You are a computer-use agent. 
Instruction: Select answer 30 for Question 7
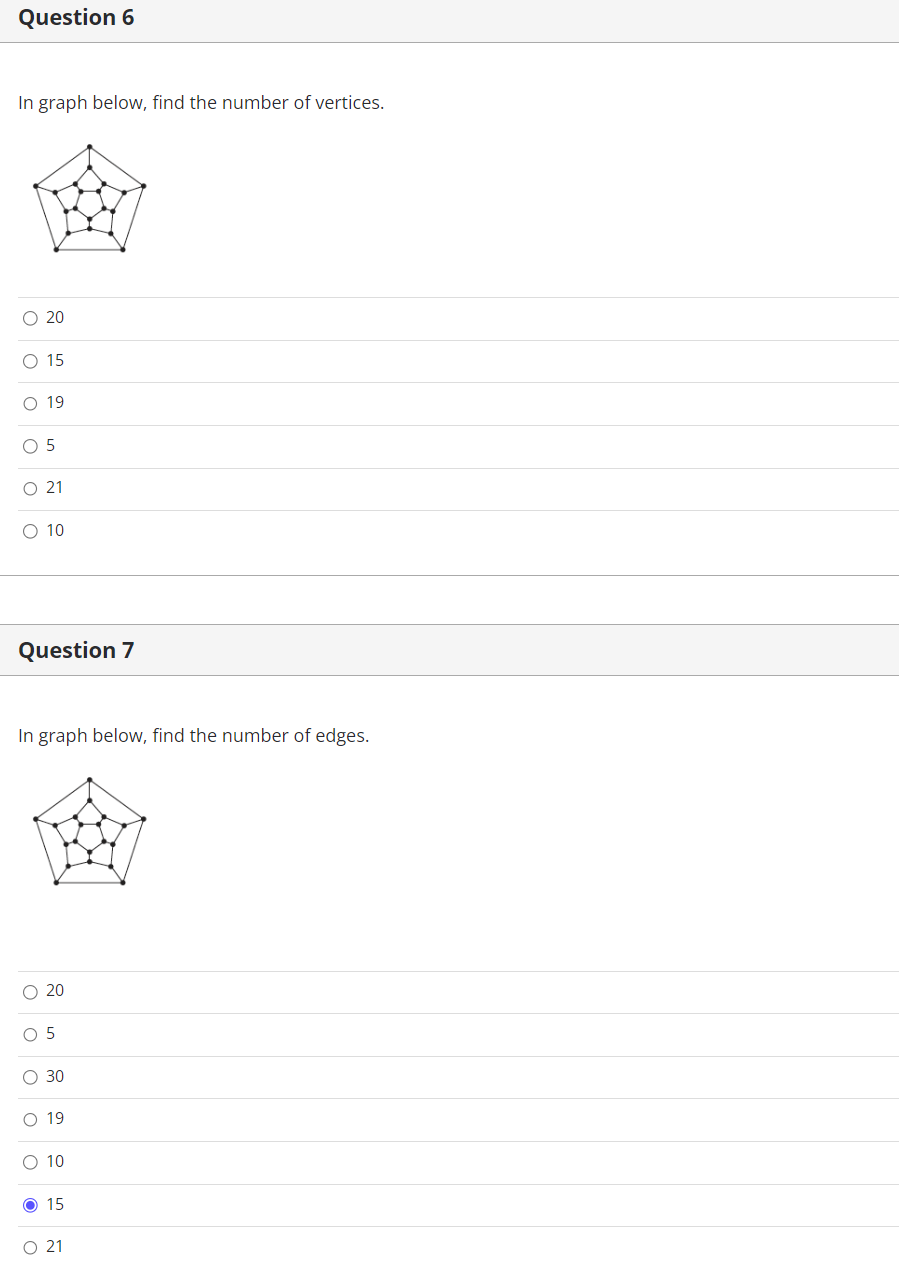[30, 1077]
